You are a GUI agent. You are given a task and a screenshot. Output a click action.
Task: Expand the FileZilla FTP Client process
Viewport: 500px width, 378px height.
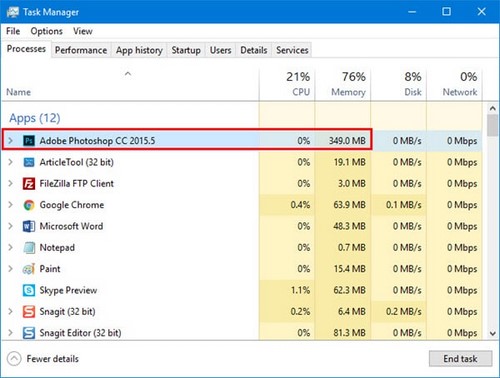(10, 184)
